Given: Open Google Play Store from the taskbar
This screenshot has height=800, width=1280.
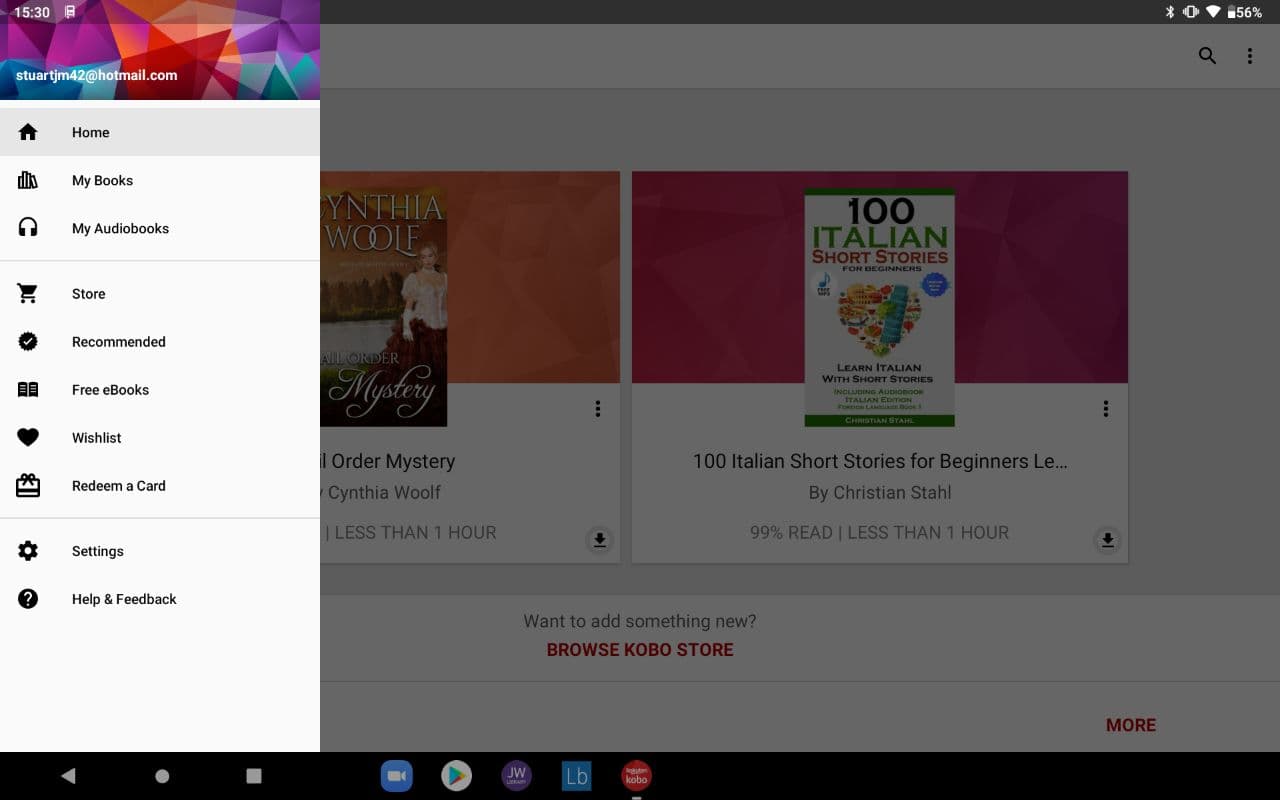Looking at the screenshot, I should click(457, 776).
